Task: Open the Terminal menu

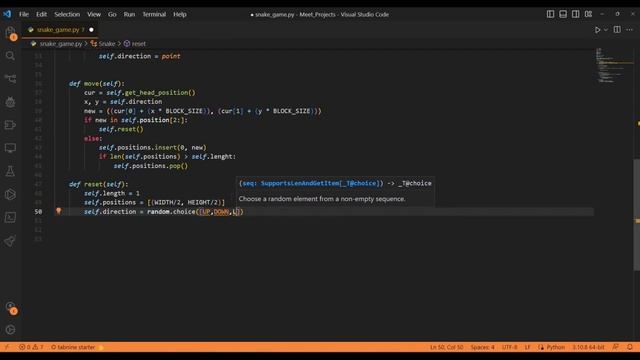Action: coord(154,14)
